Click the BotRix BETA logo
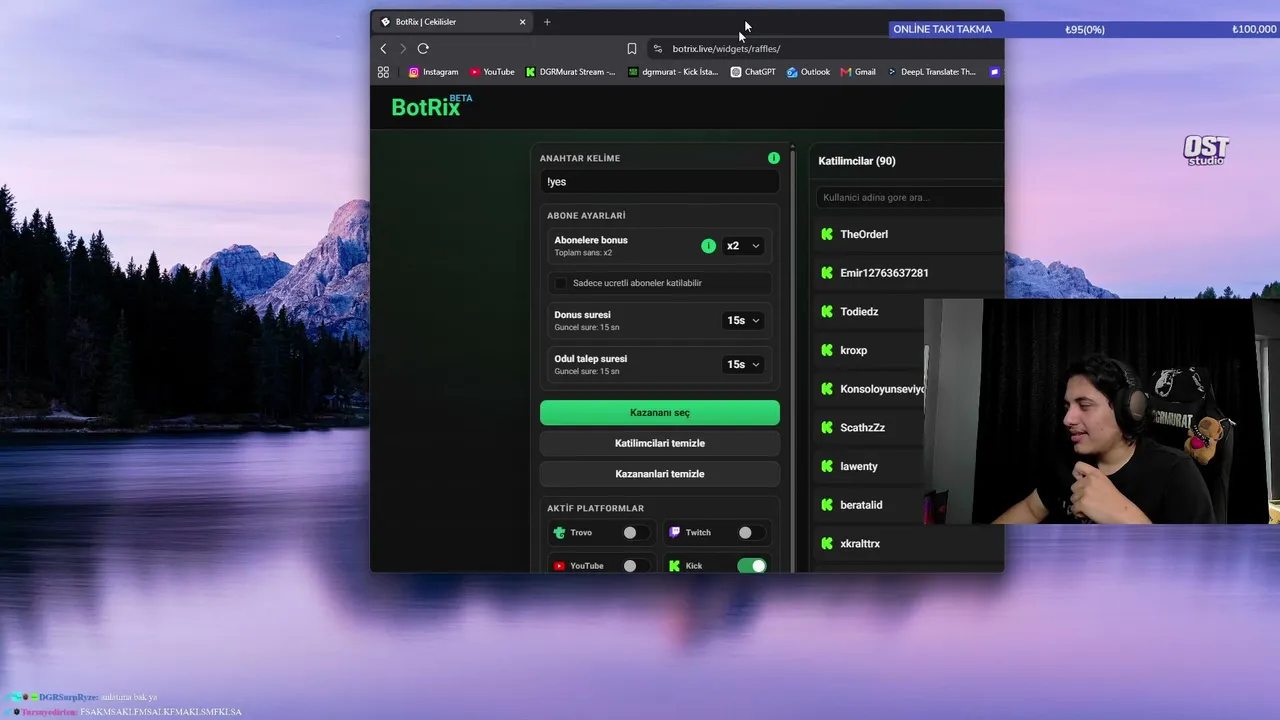Screen dimensions: 1280x720 [431, 106]
